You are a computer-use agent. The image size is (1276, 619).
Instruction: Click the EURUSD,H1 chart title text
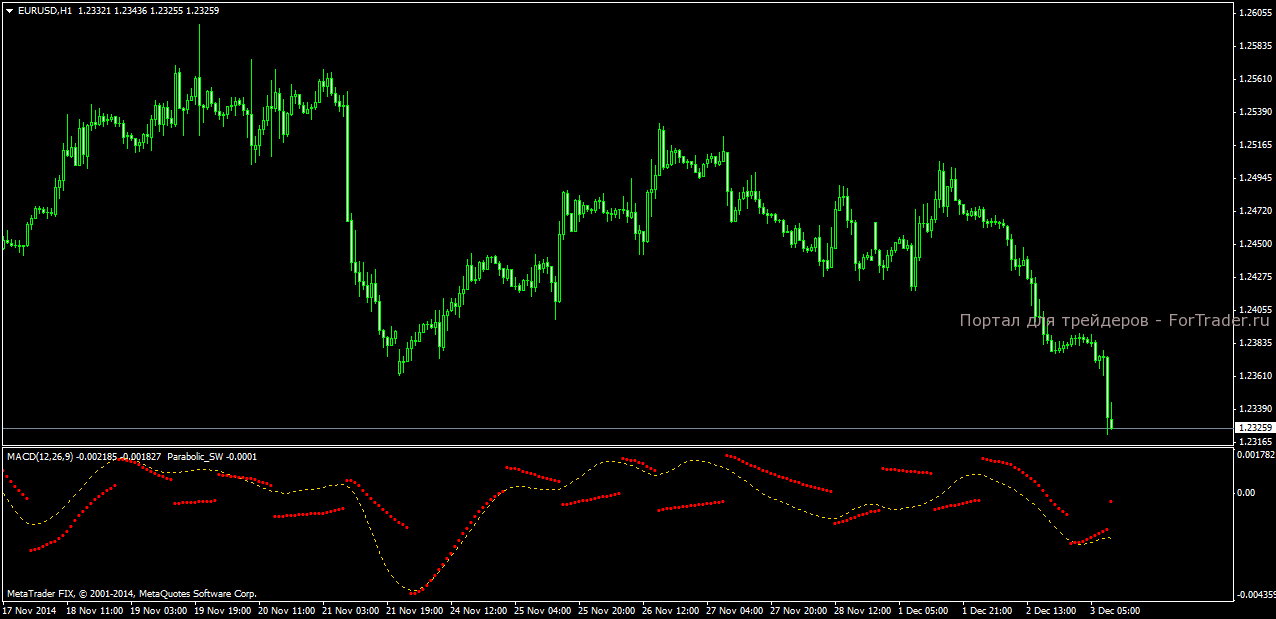click(45, 9)
